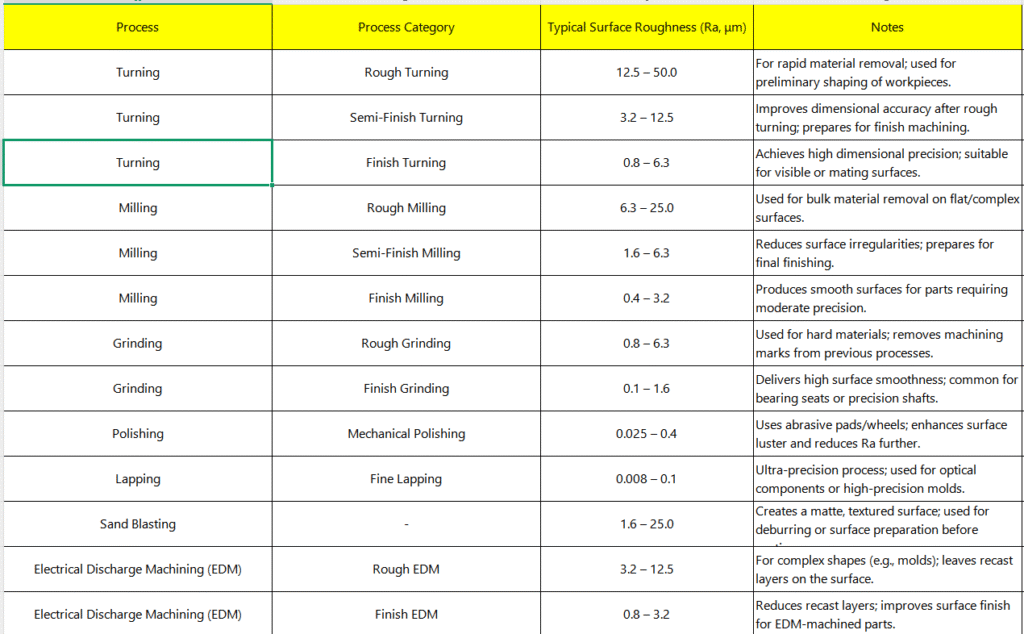Viewport: 1024px width, 634px height.
Task: Select the Sand Blasting process cell
Action: [137, 524]
